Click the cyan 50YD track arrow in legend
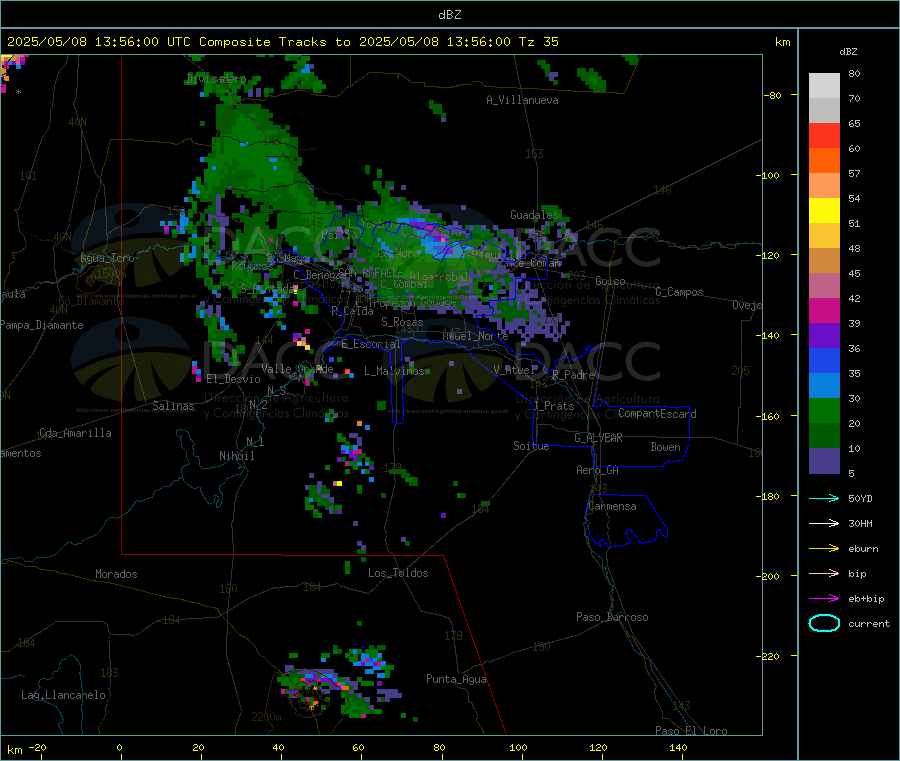The width and height of the screenshot is (900, 761). (824, 498)
